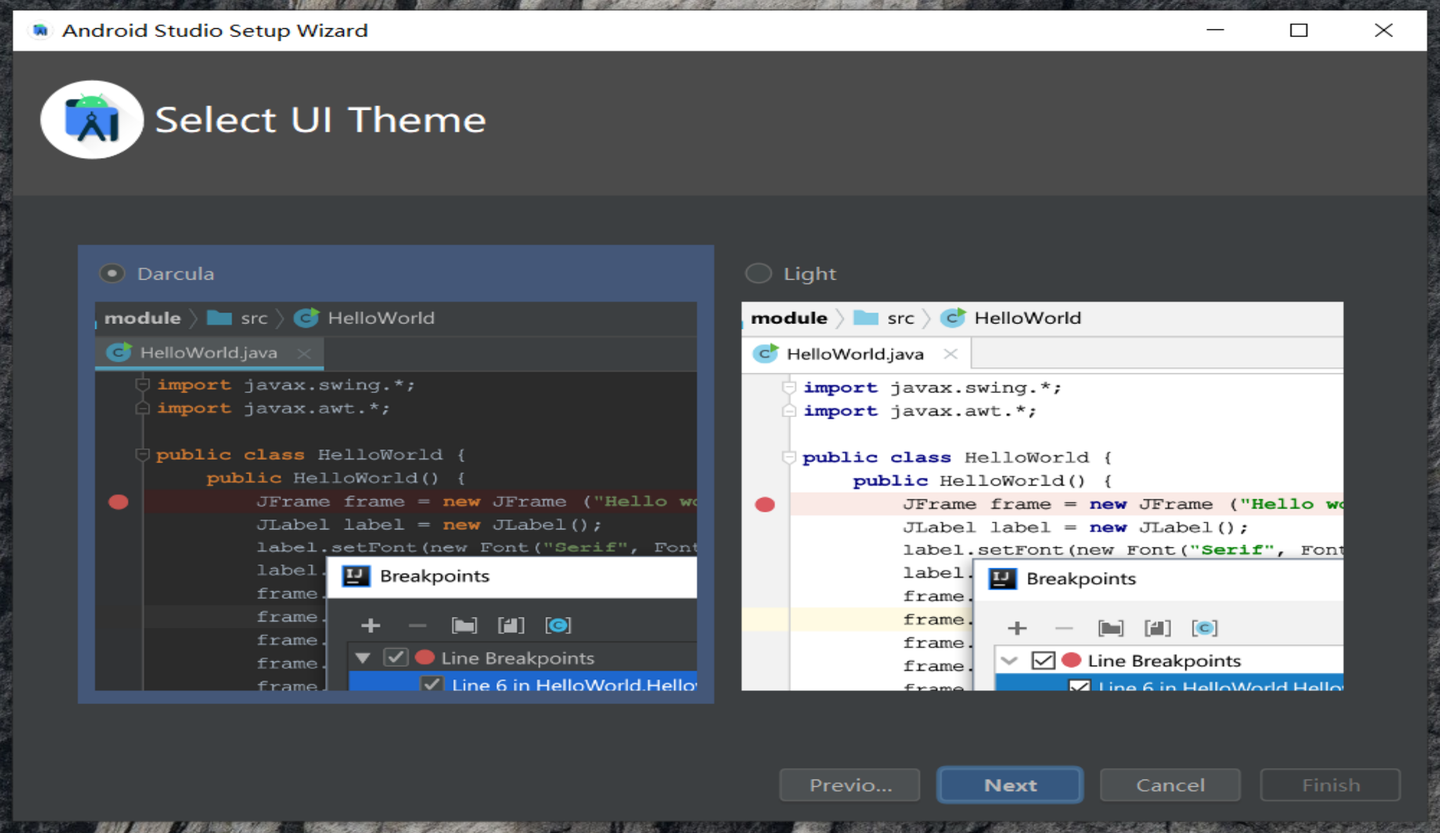Click the Android Studio logo beside Select UI Theme

click(x=92, y=119)
